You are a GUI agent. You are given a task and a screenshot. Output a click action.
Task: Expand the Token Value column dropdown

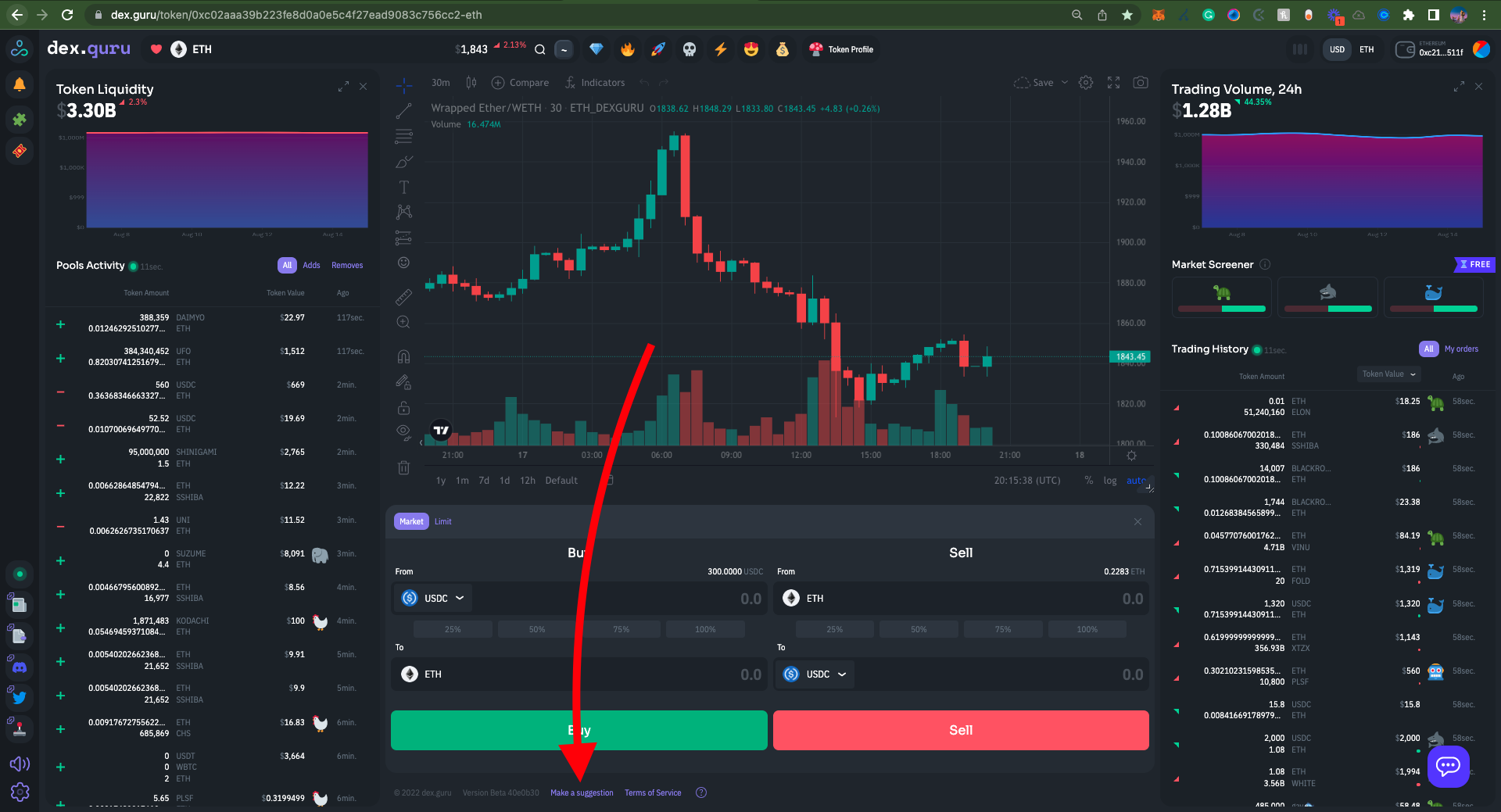tap(1388, 374)
